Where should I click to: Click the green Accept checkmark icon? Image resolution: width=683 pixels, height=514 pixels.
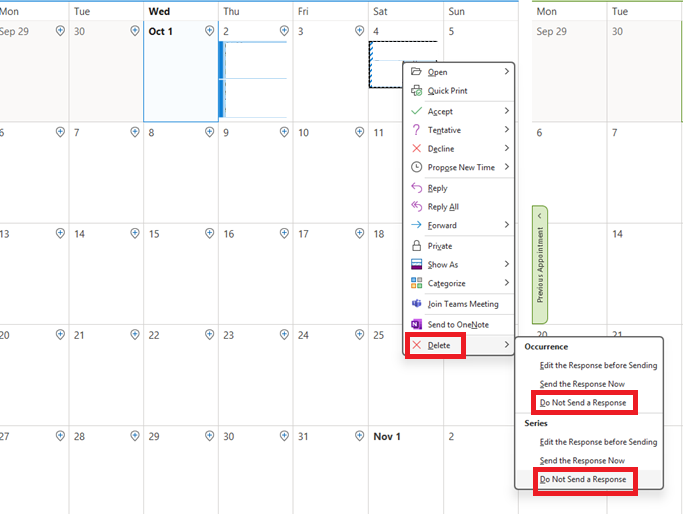(x=416, y=111)
